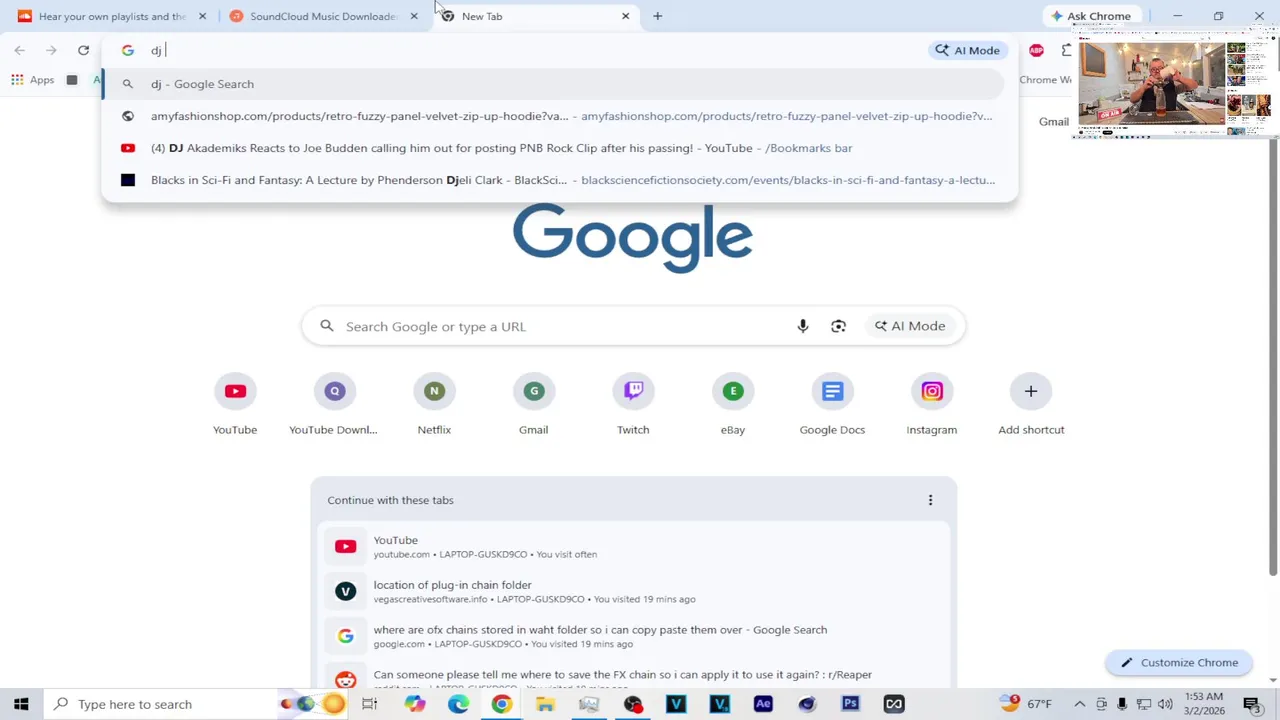Open Copilot from the taskbar

pos(415,704)
